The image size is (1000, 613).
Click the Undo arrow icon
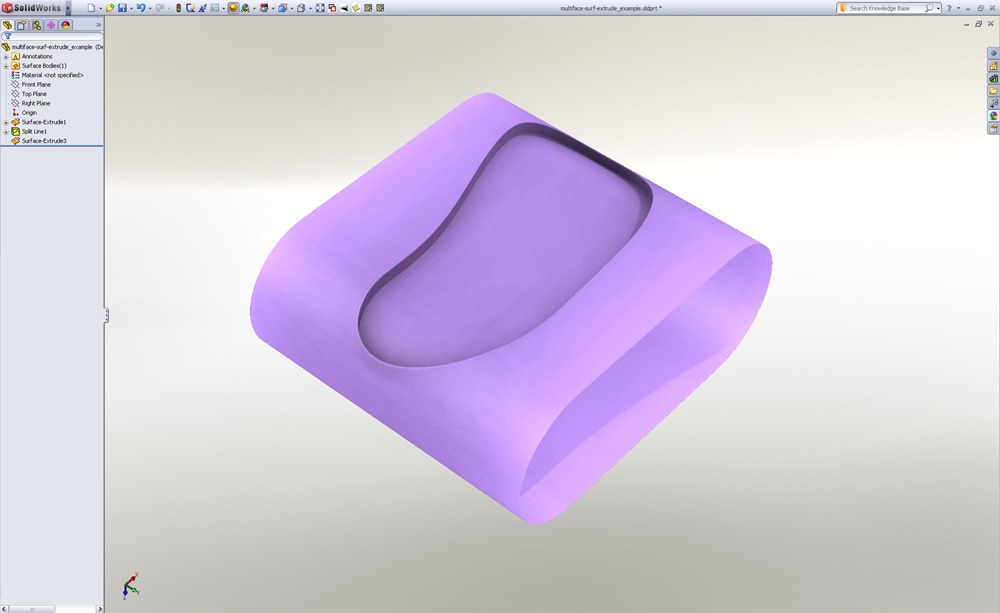[x=141, y=8]
